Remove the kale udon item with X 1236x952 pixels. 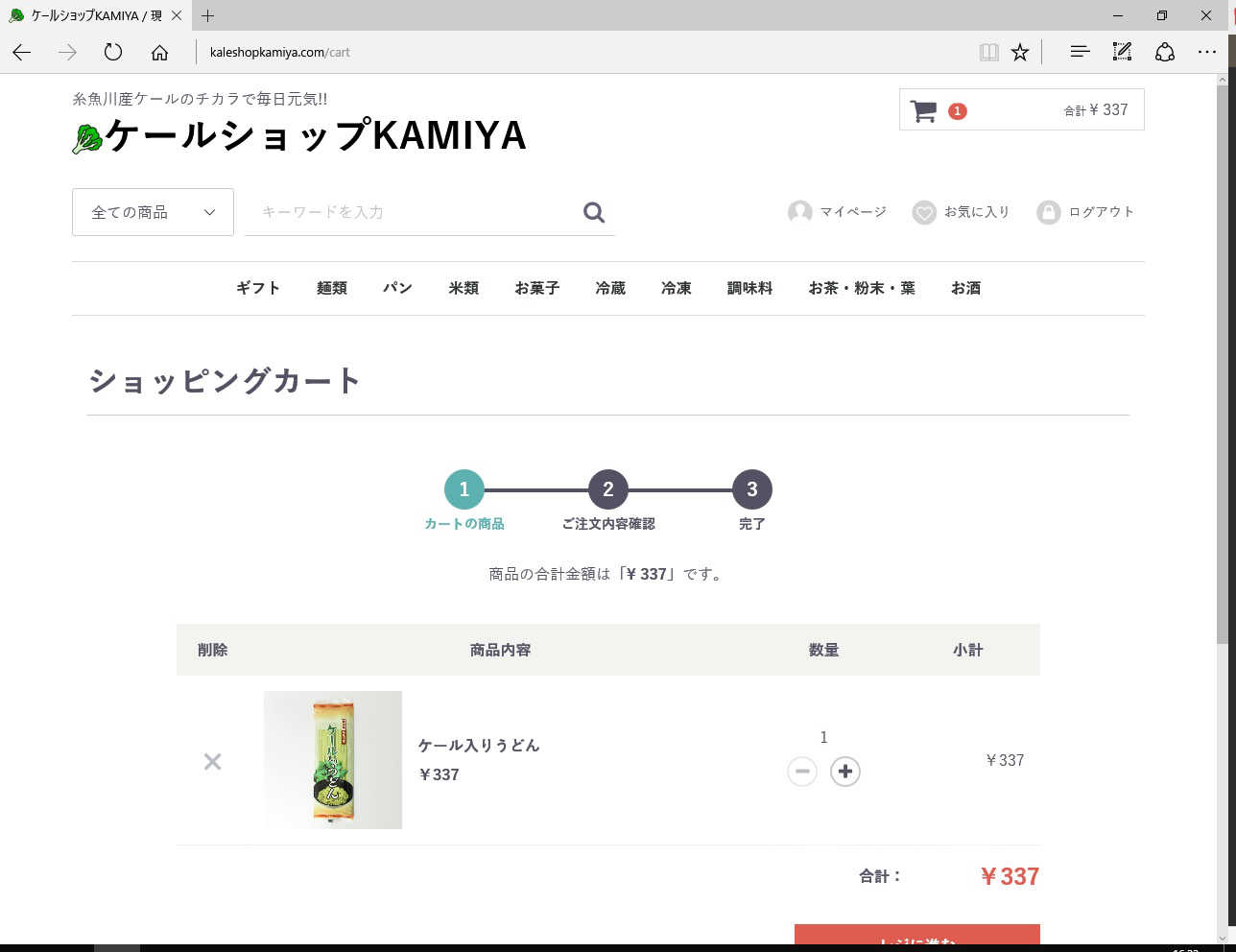213,761
